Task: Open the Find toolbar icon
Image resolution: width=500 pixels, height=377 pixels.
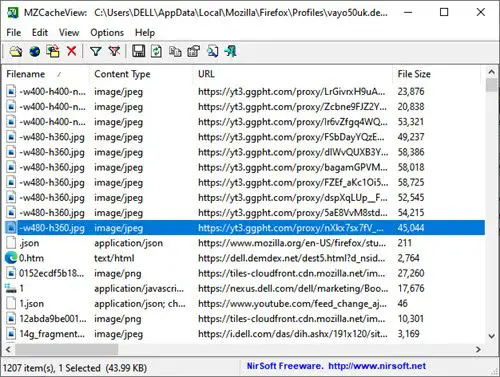Action: click(x=212, y=51)
